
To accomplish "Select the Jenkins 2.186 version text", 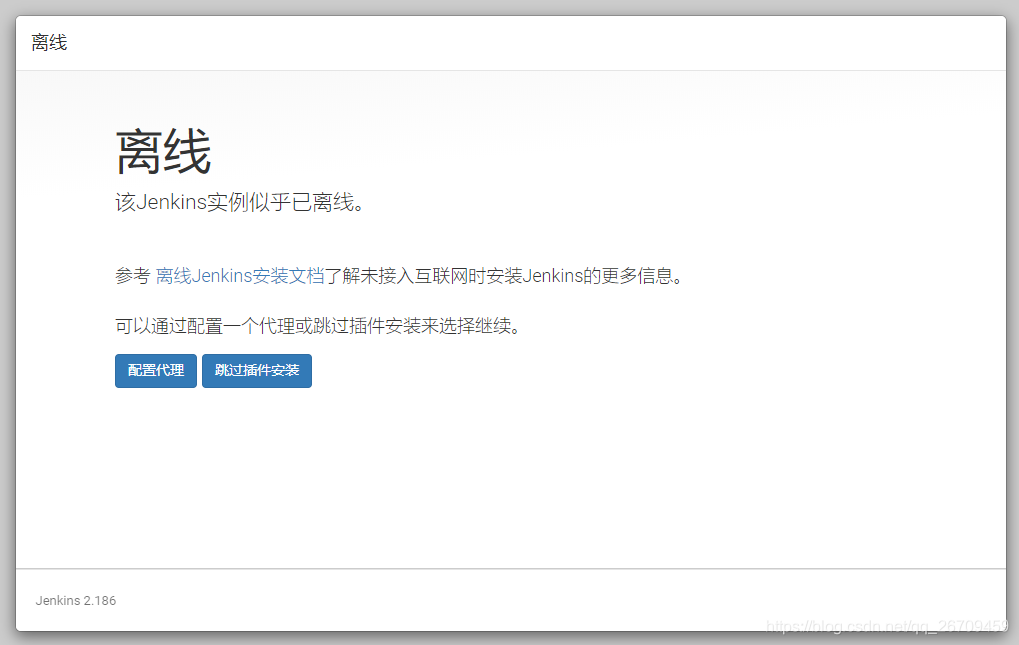I will pos(76,601).
